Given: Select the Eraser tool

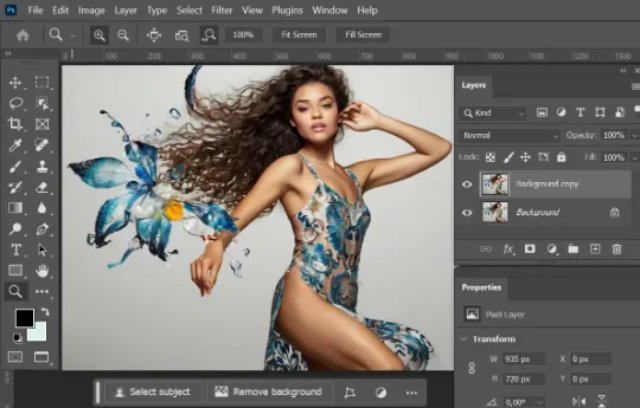Looking at the screenshot, I should coord(42,187).
